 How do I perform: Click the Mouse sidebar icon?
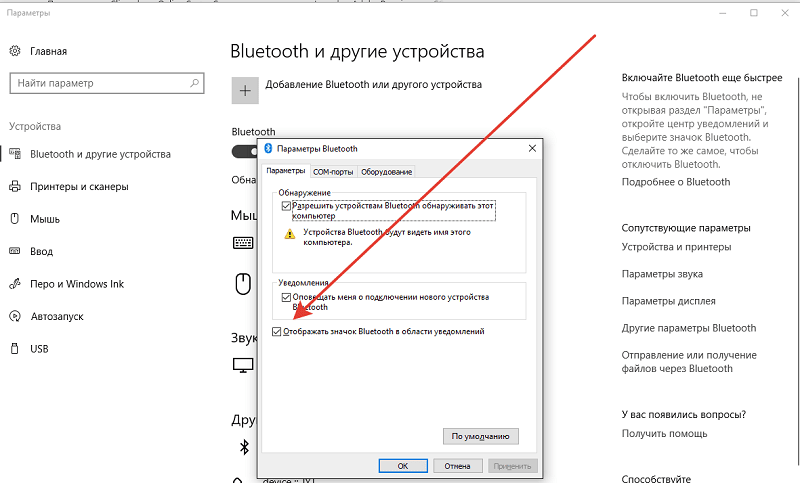click(15, 219)
